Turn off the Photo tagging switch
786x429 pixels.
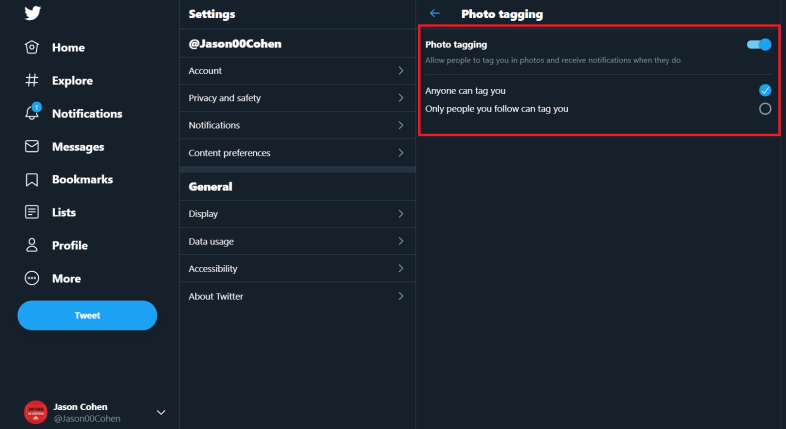click(759, 45)
